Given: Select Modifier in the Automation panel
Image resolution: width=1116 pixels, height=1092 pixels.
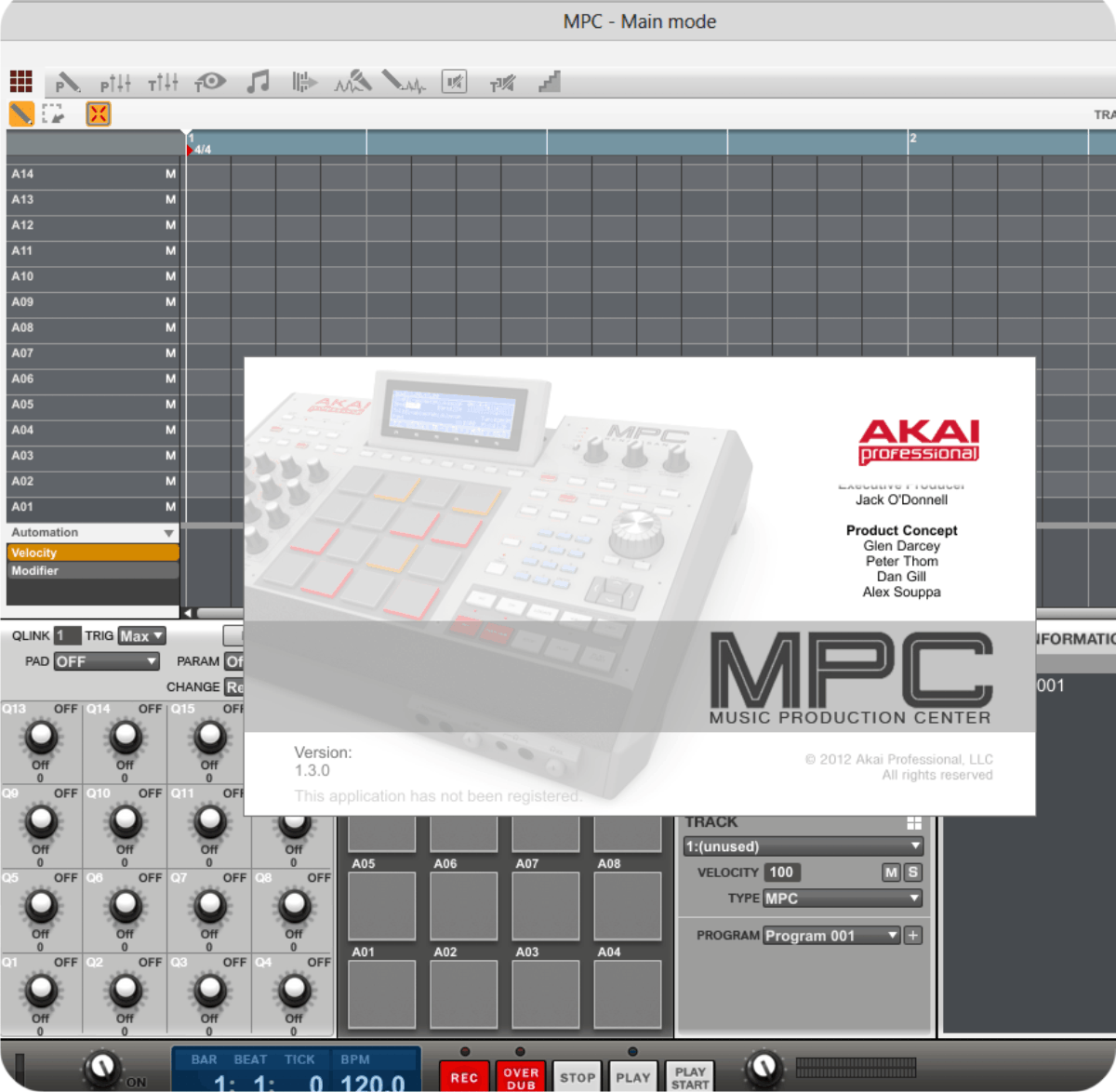Looking at the screenshot, I should point(92,570).
